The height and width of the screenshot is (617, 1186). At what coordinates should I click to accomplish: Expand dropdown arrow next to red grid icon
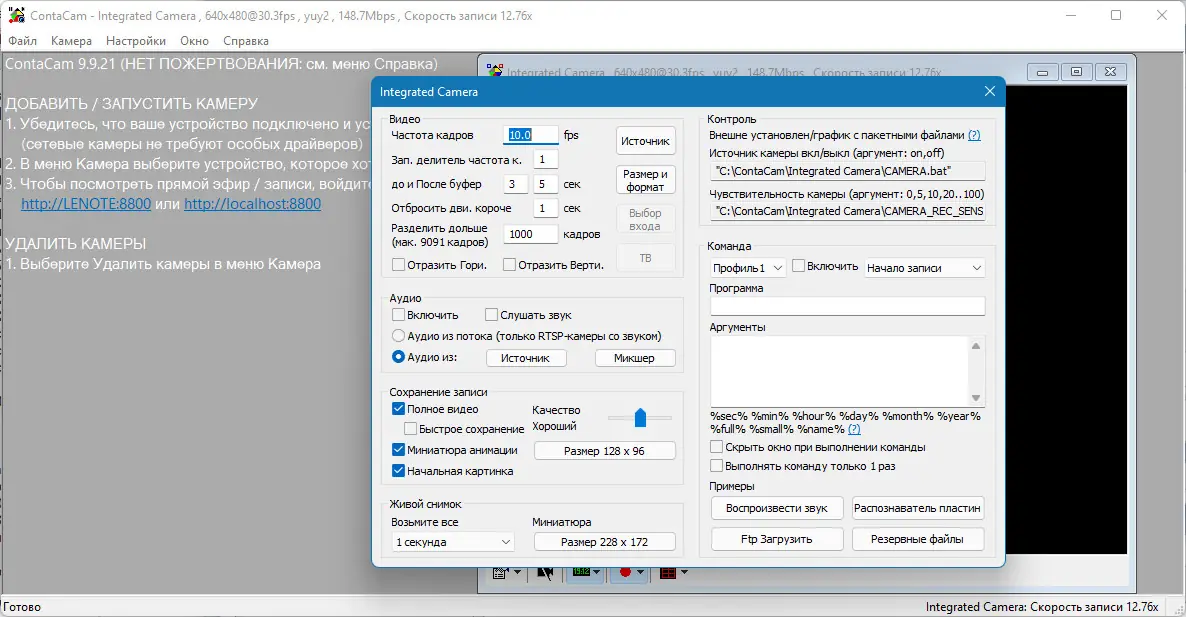684,572
